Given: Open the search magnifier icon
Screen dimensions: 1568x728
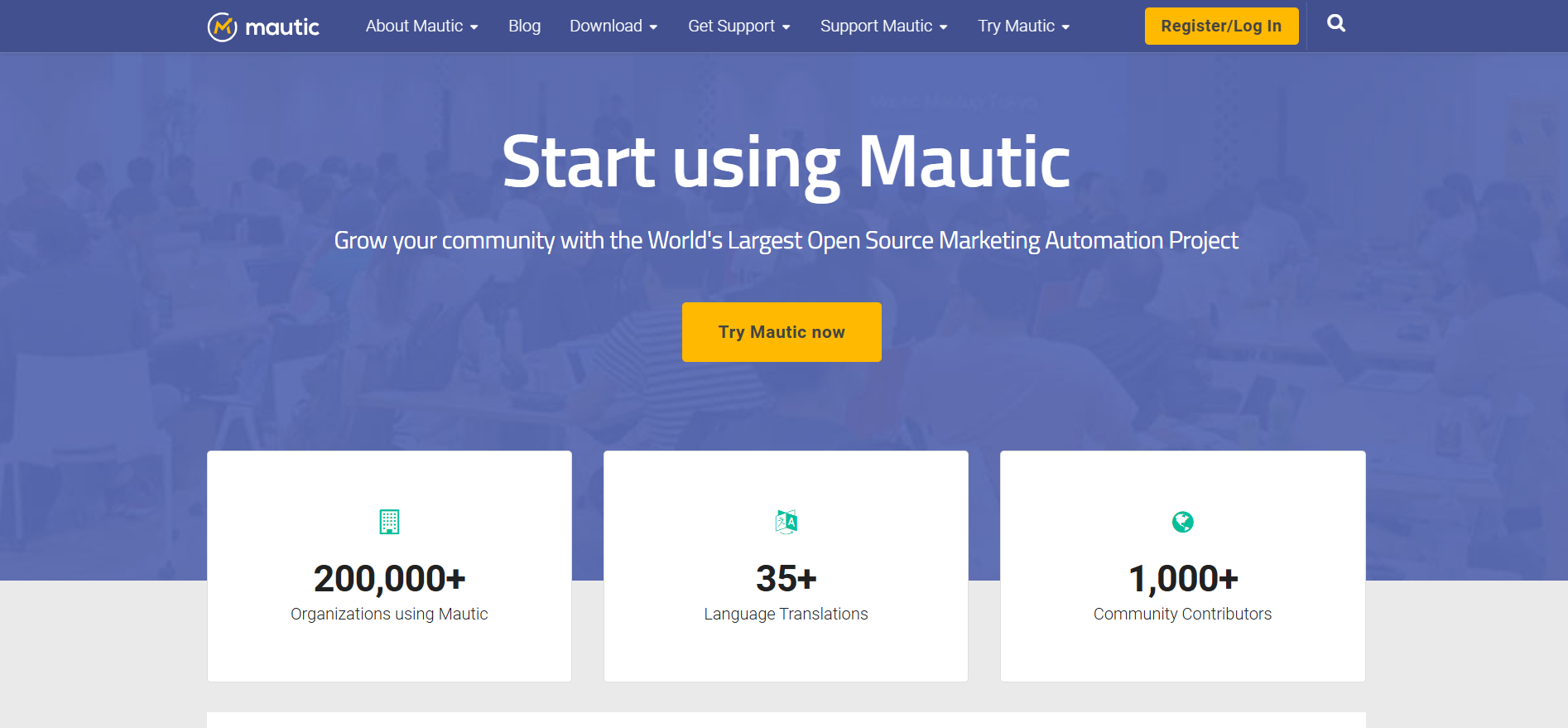Looking at the screenshot, I should coord(1336,24).
